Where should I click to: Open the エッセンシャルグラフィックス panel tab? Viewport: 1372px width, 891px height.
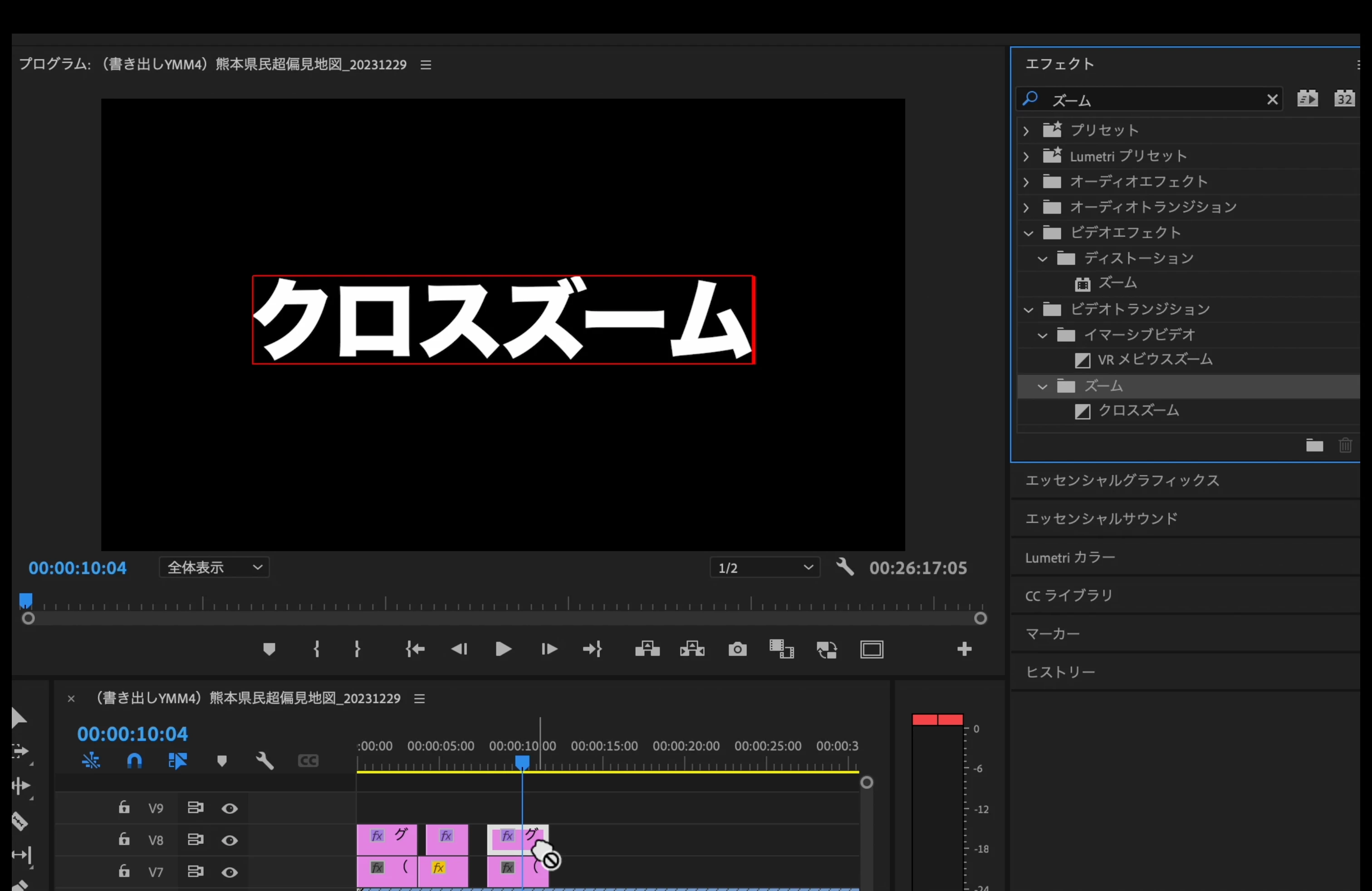coord(1122,480)
